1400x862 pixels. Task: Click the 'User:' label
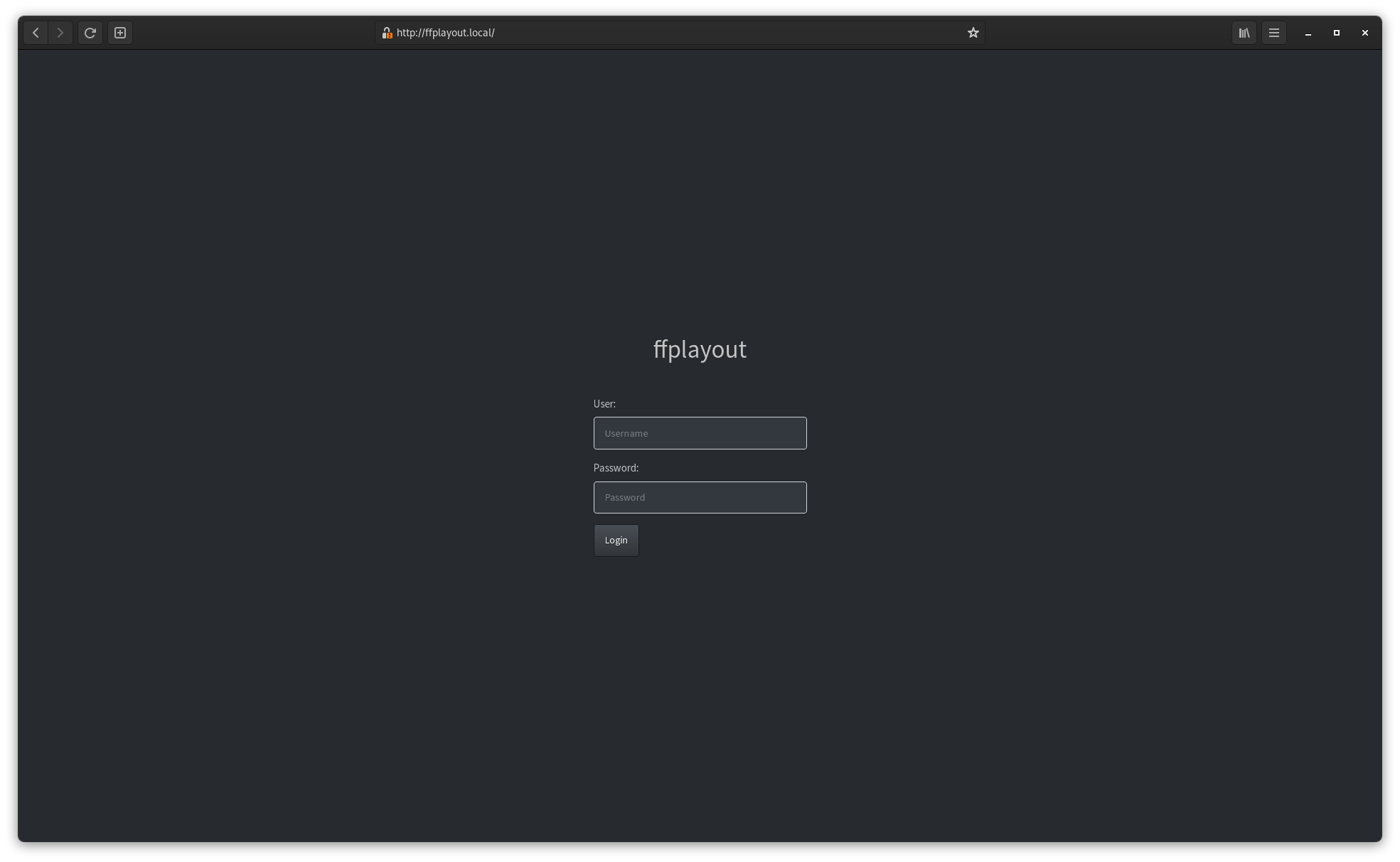(604, 404)
